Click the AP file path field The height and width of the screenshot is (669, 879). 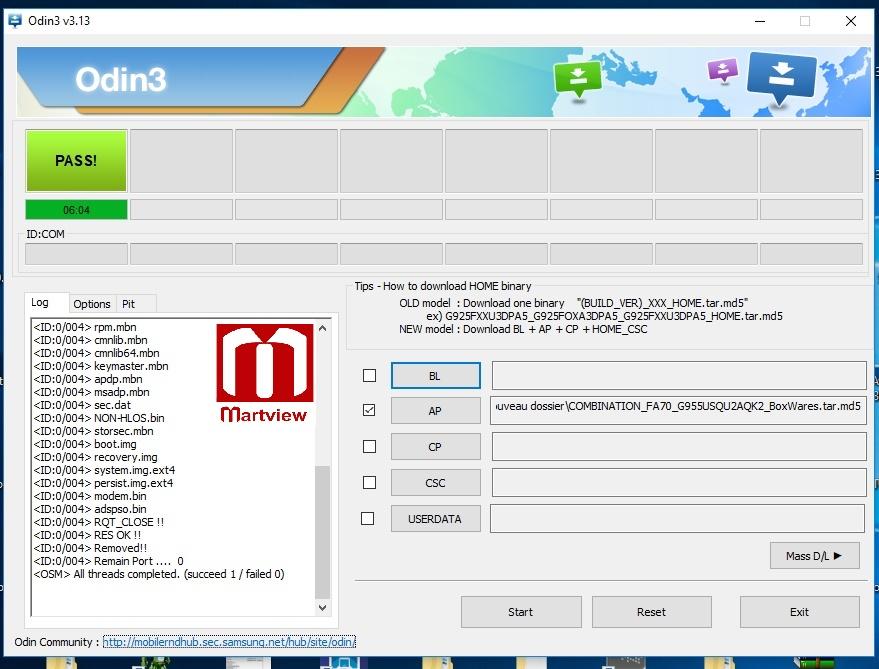[x=678, y=410]
